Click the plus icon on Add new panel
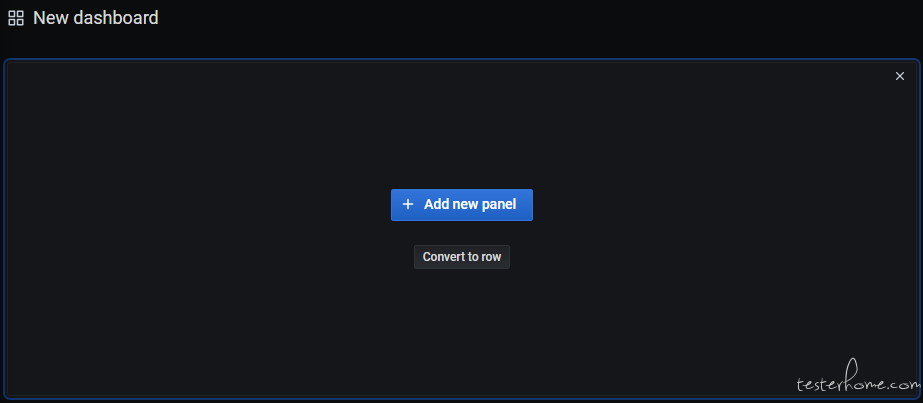The width and height of the screenshot is (923, 403). coord(407,204)
